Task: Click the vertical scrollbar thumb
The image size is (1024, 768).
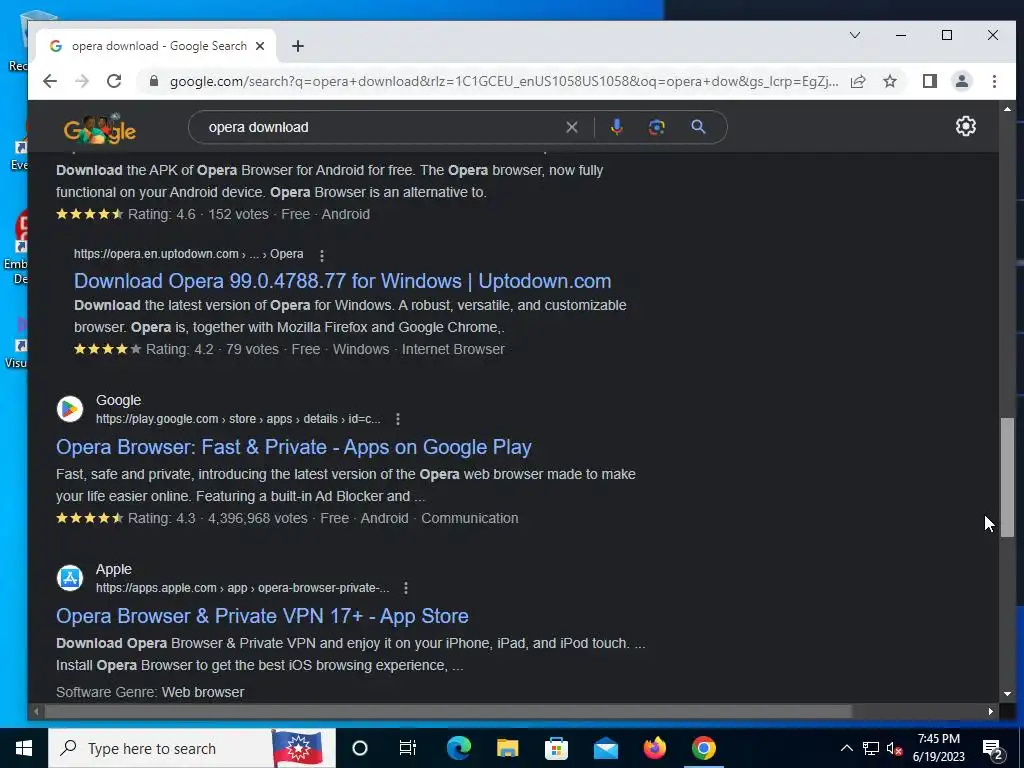Action: pos(1007,477)
